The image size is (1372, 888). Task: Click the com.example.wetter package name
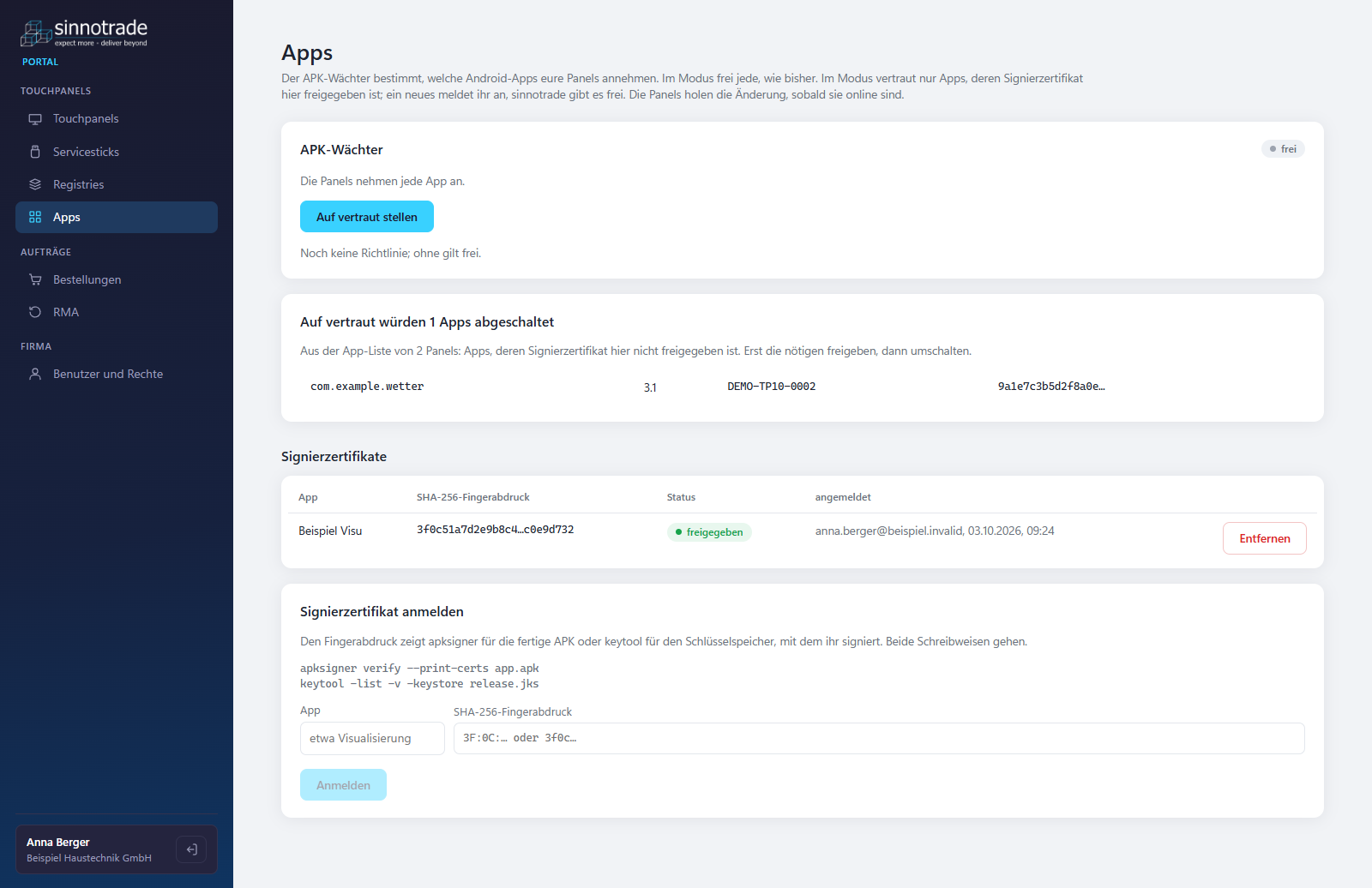tap(367, 387)
